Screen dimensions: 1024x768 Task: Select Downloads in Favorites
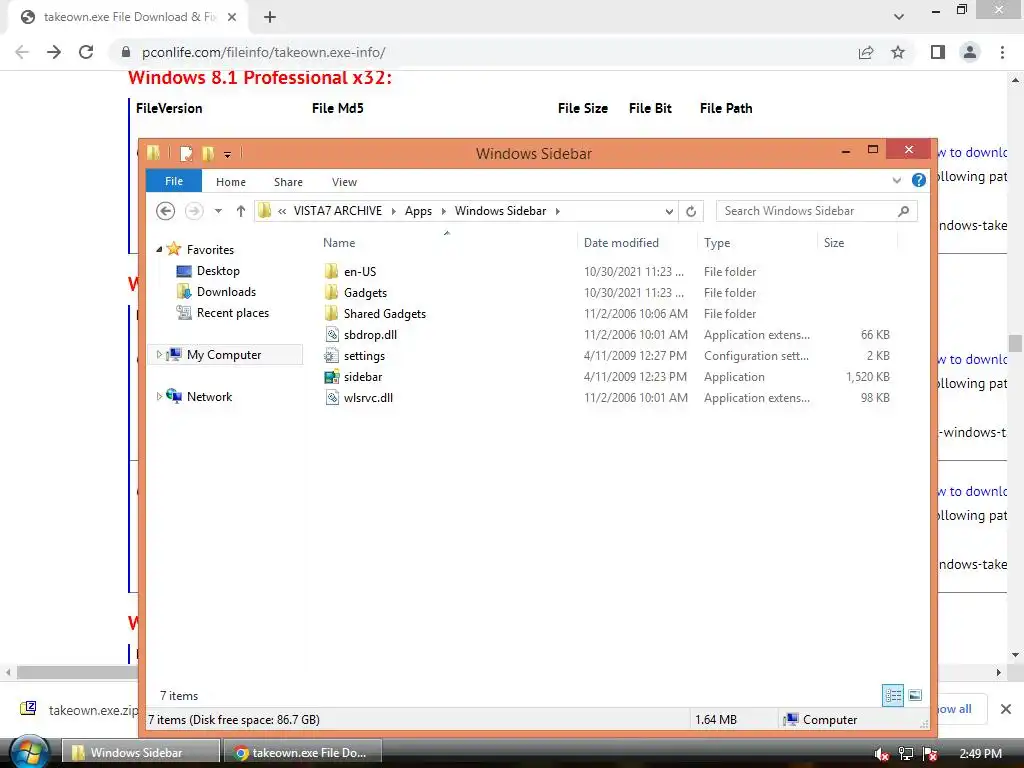click(226, 292)
